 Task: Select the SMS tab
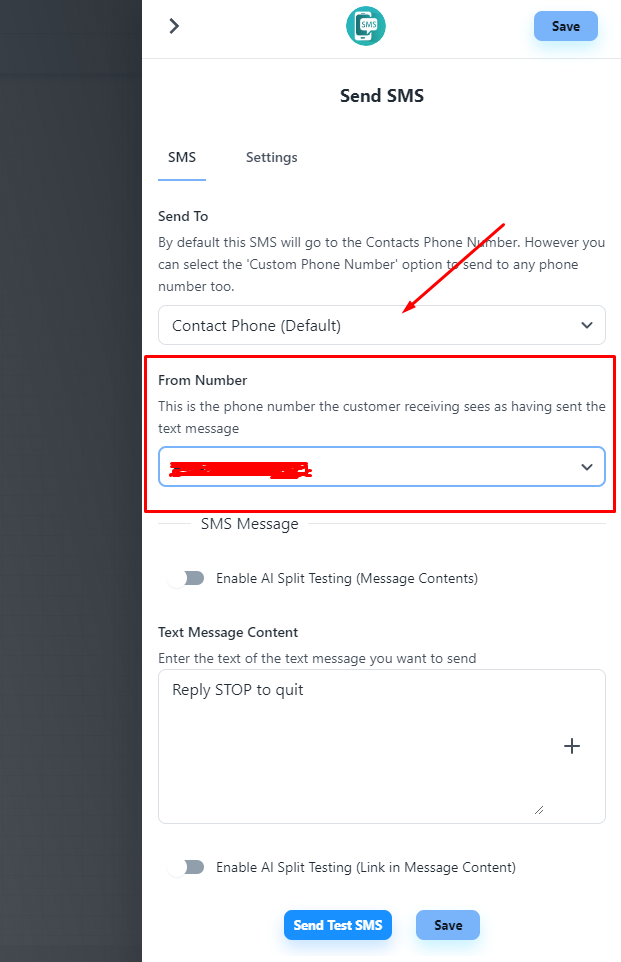[182, 157]
